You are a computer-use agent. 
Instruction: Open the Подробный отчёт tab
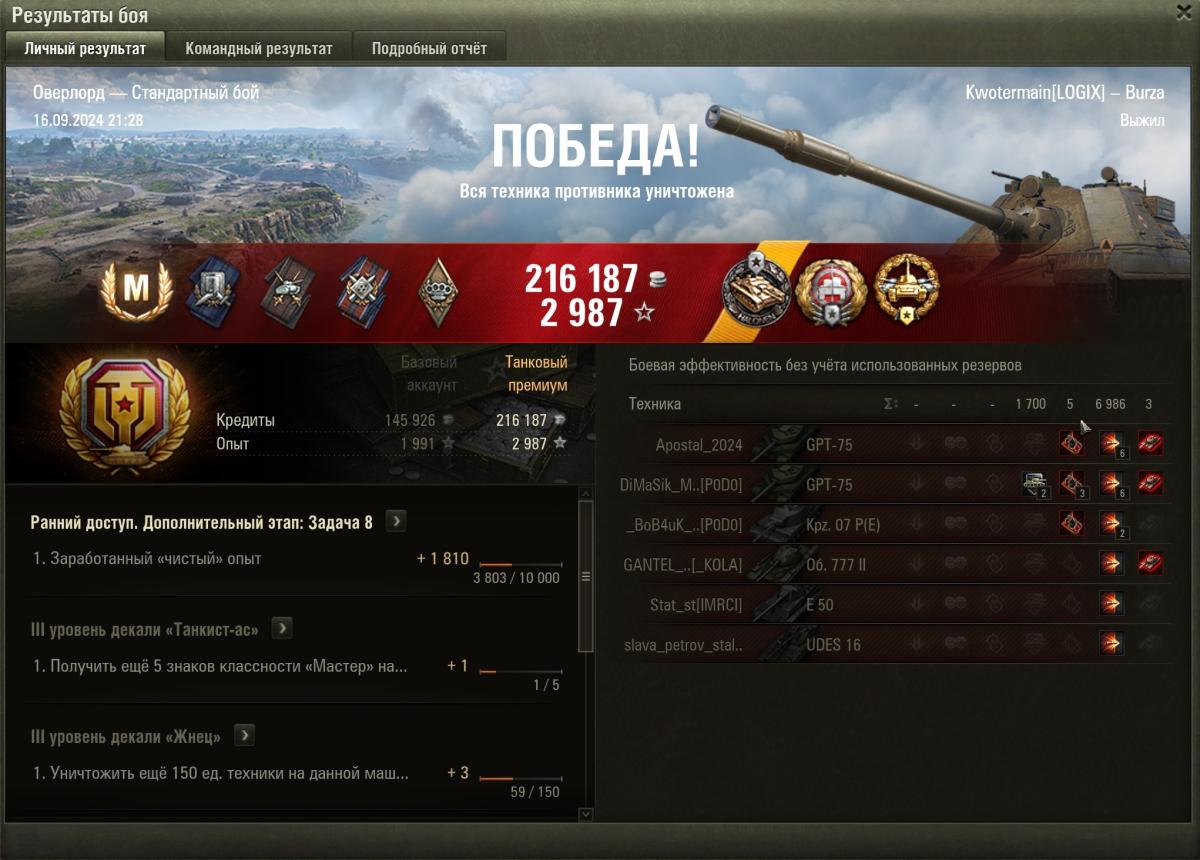(429, 48)
